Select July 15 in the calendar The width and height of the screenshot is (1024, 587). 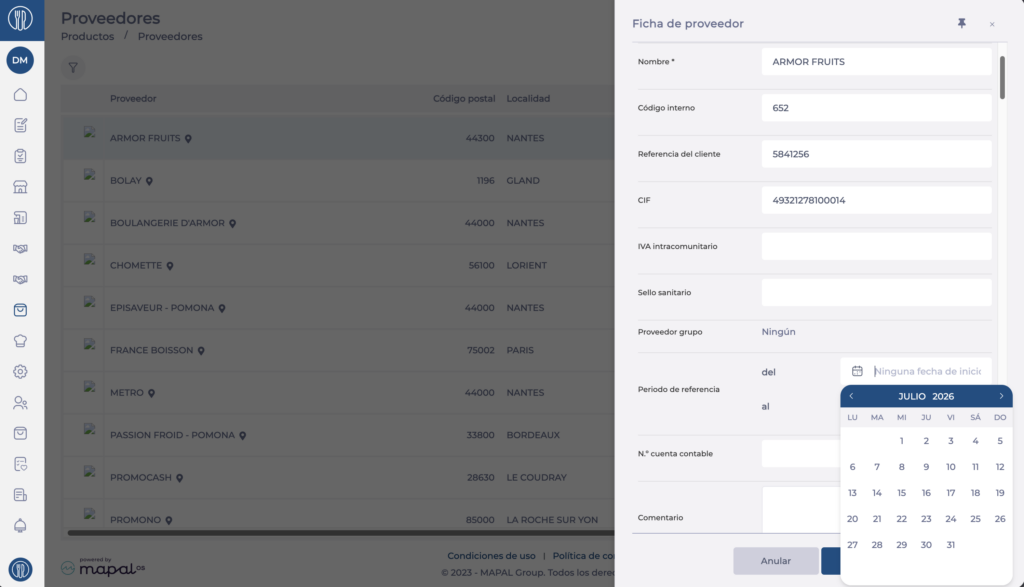[x=901, y=493]
